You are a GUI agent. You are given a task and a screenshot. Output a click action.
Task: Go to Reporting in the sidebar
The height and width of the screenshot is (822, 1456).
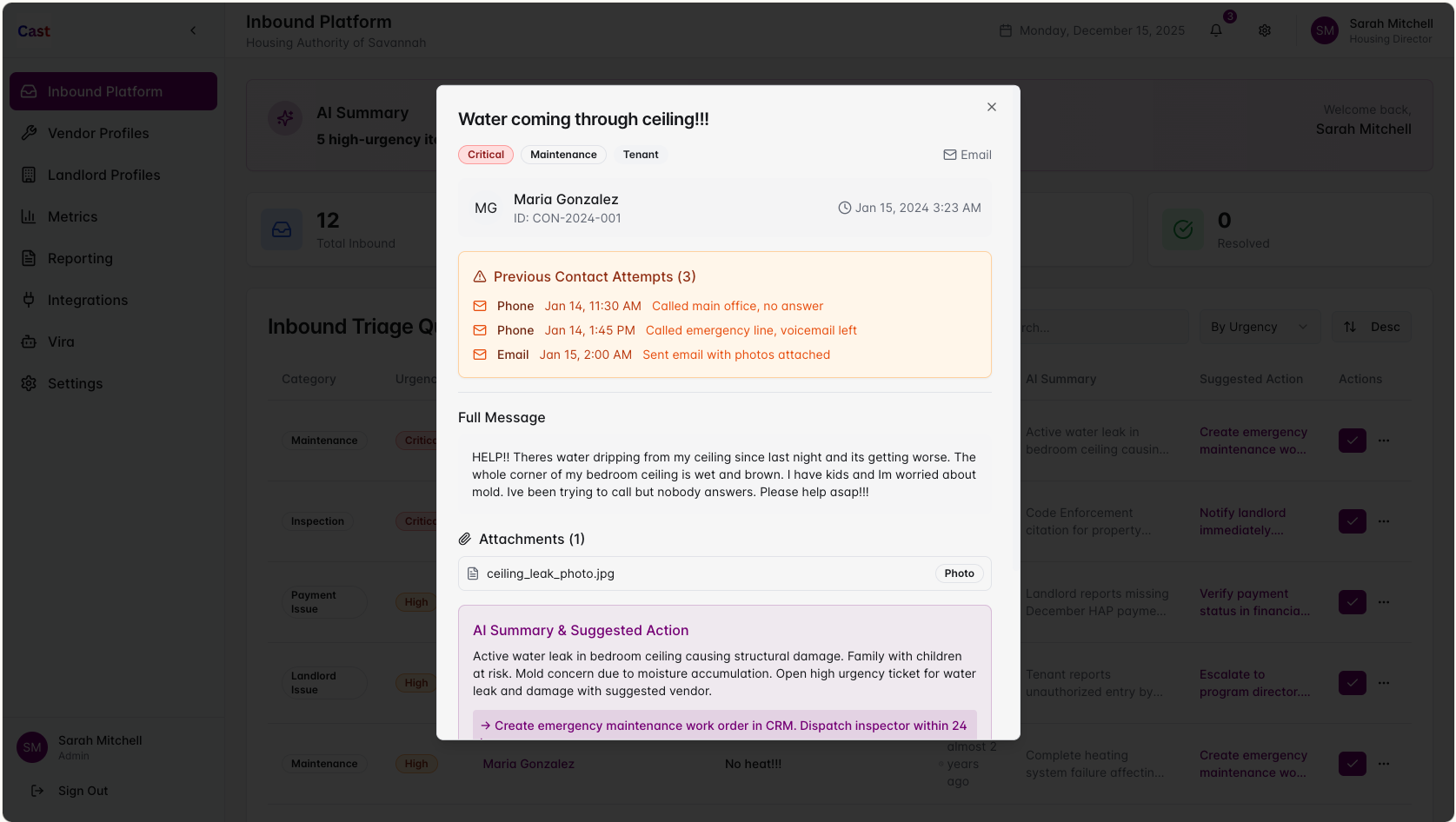click(113, 258)
